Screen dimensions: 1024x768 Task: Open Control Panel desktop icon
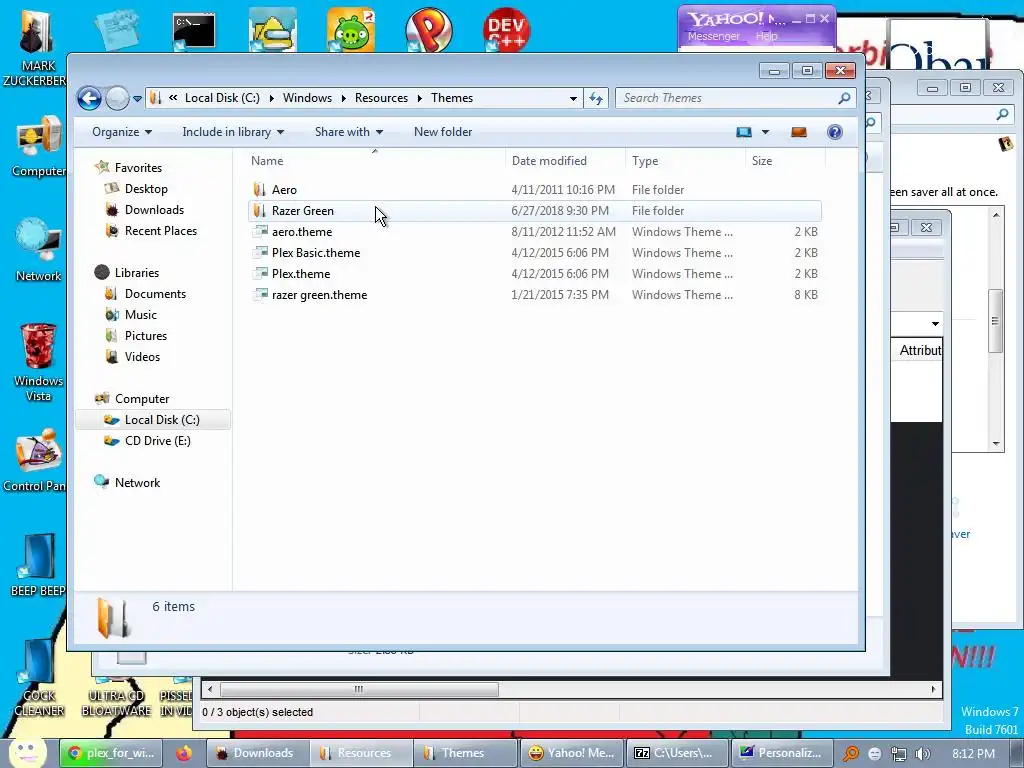(x=35, y=459)
